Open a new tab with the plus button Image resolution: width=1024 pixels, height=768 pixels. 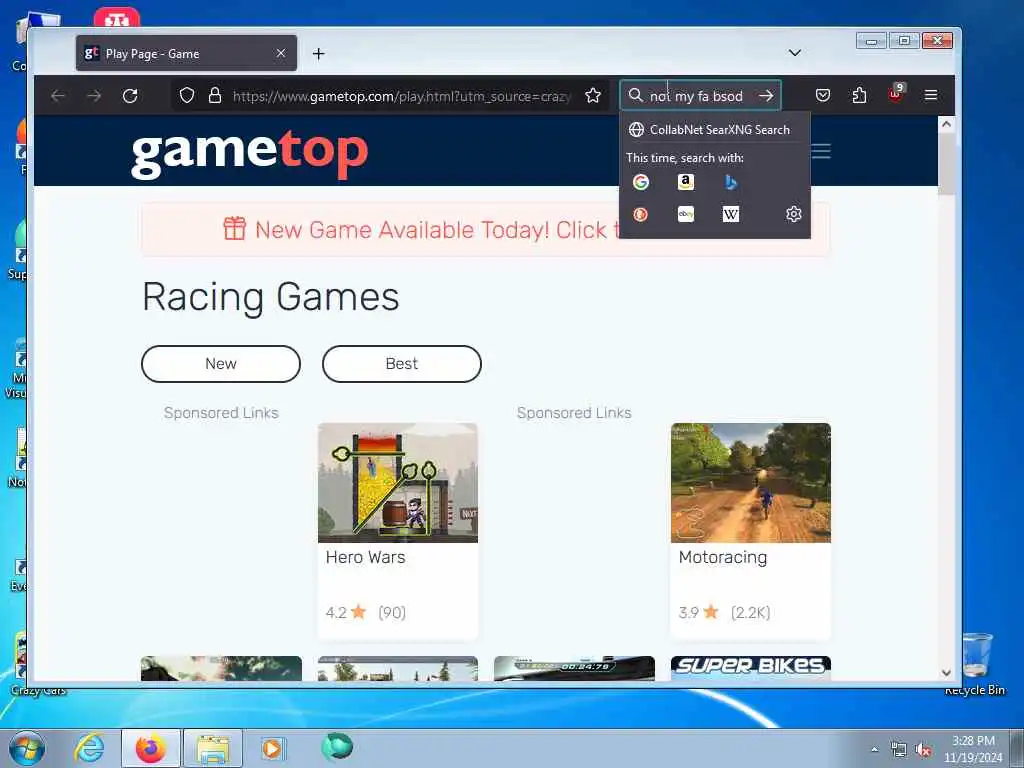point(319,54)
